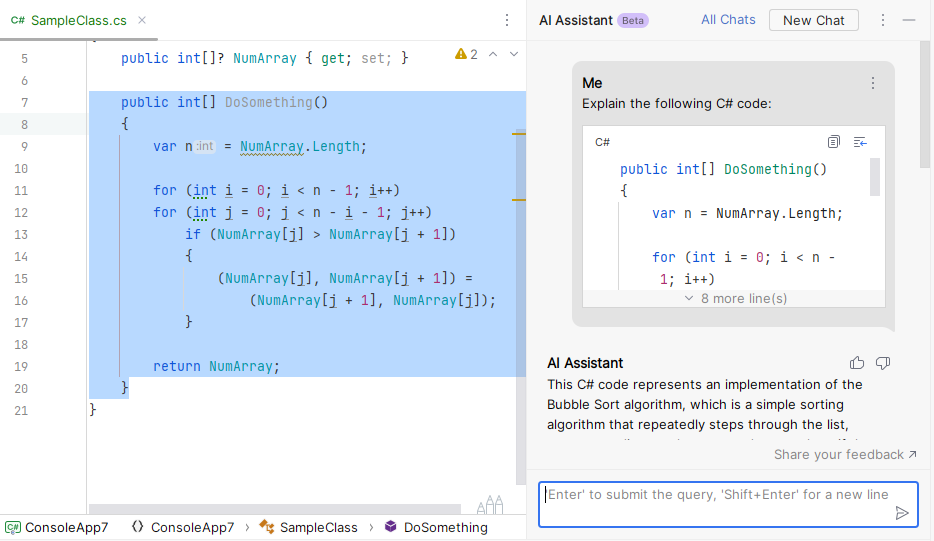This screenshot has width=934, height=541.
Task: Click the font size indicator icon in editor
Action: (x=490, y=505)
